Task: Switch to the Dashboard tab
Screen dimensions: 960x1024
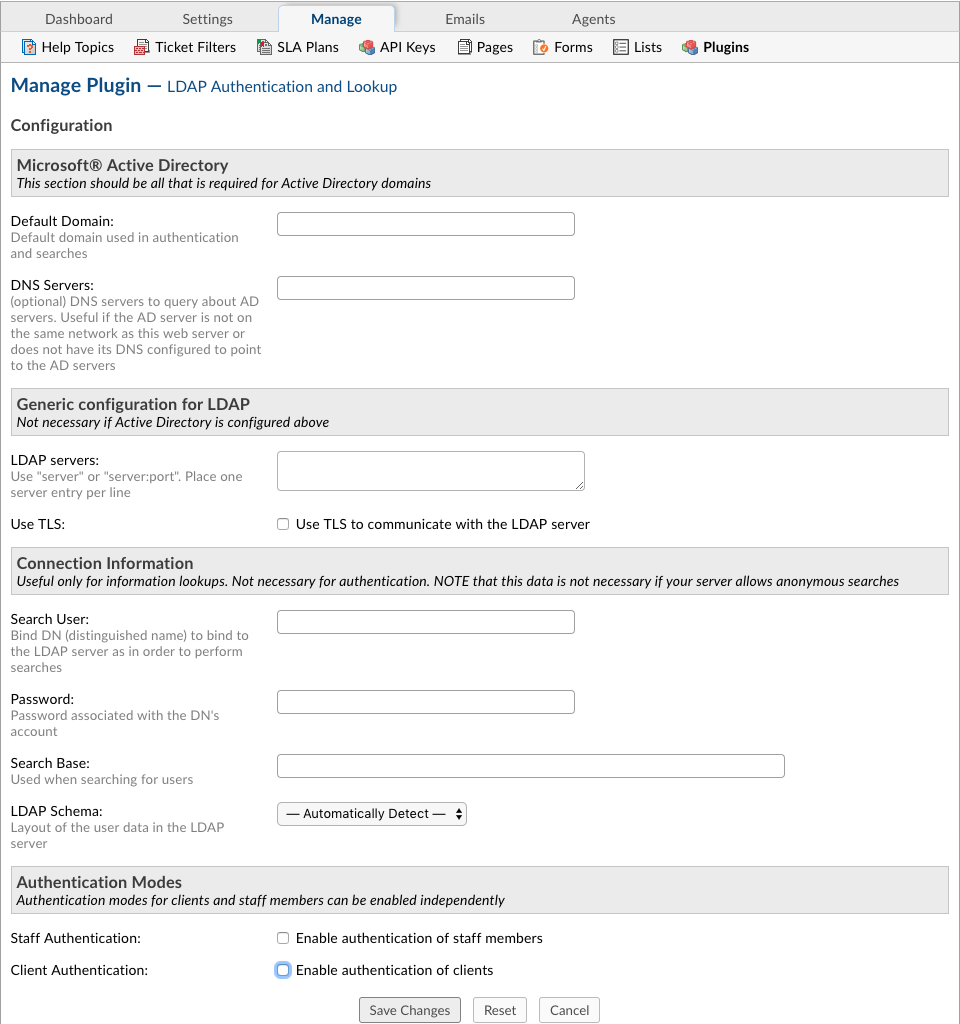Action: (x=79, y=19)
